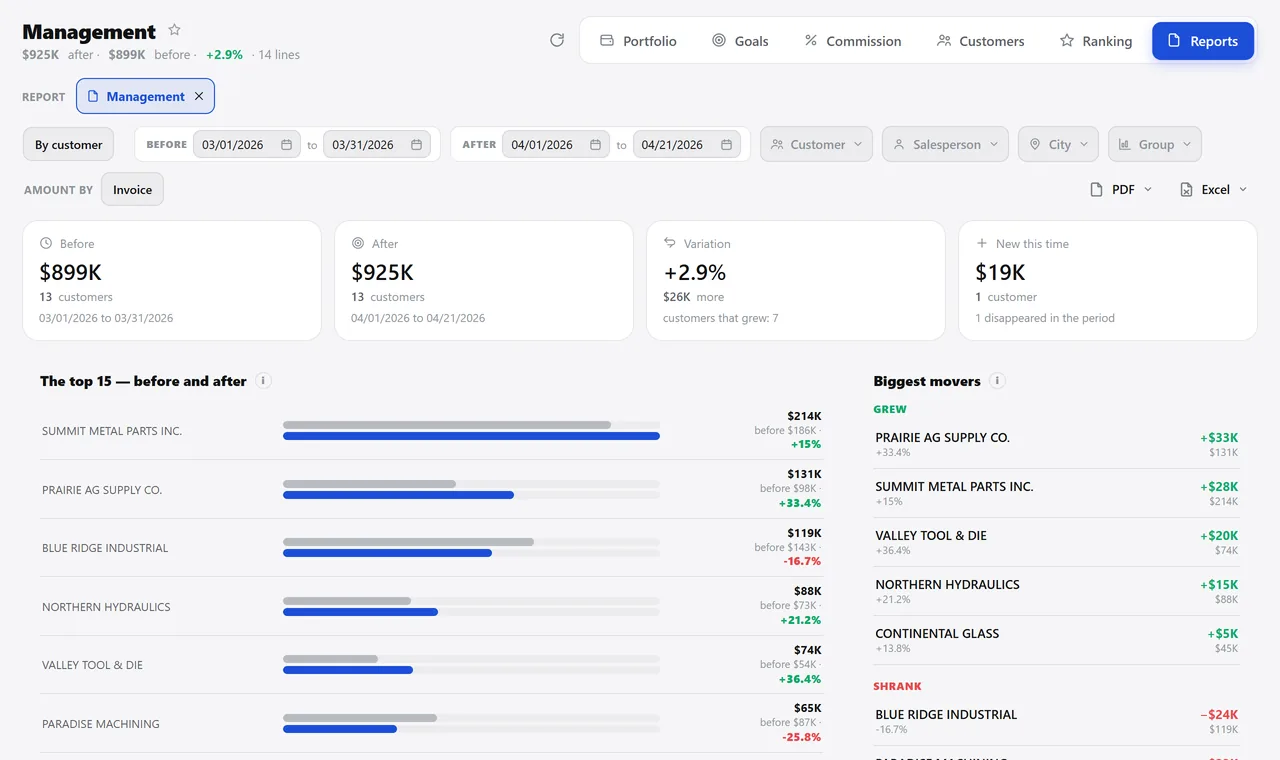The image size is (1280, 760).
Task: Select VALLEY TOOL & DIE in top 15 list
Action: [x=92, y=665]
